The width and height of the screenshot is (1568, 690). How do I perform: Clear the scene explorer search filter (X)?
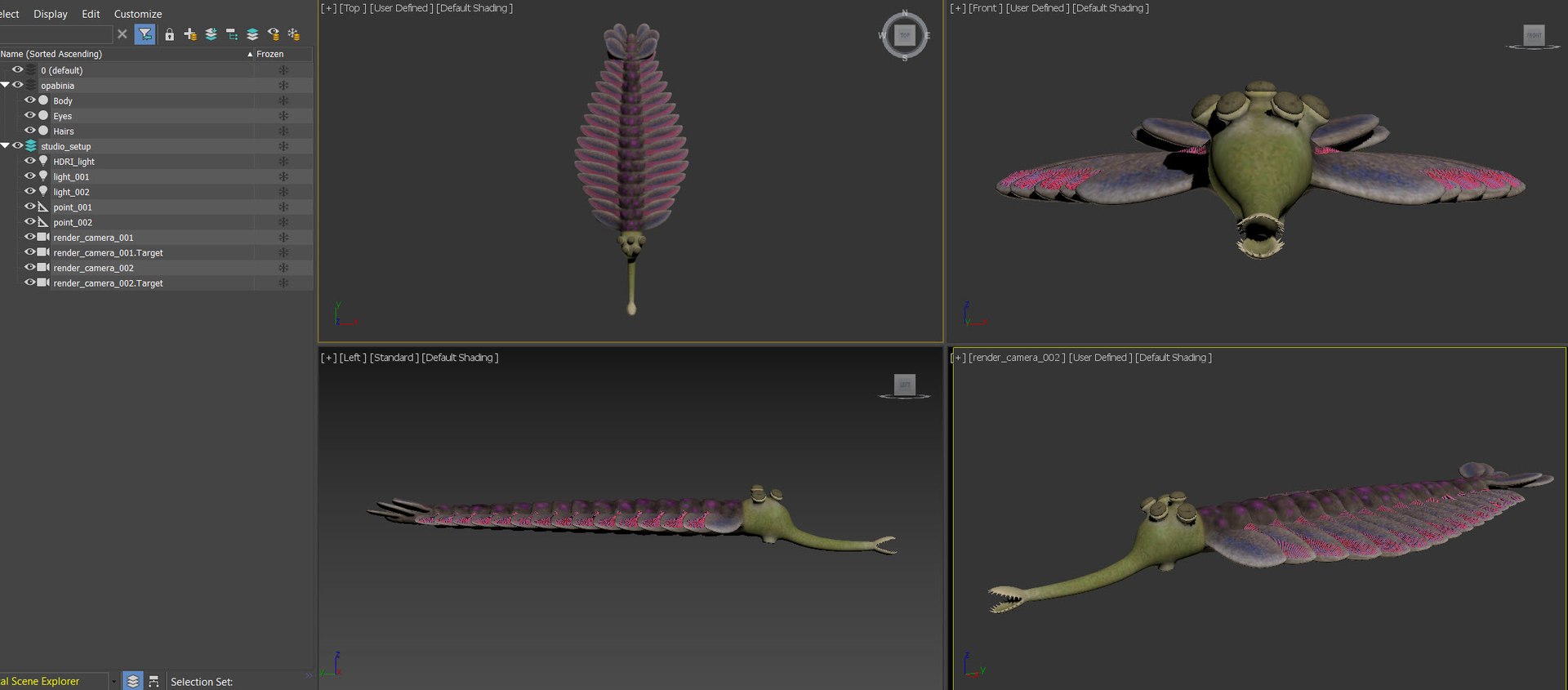click(122, 34)
